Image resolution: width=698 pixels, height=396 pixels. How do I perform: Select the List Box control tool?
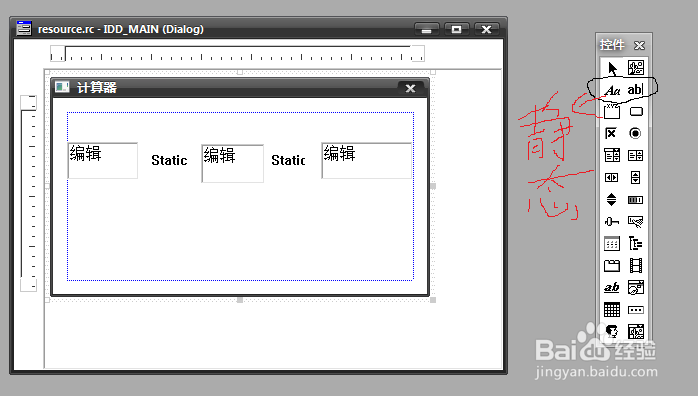coord(636,155)
